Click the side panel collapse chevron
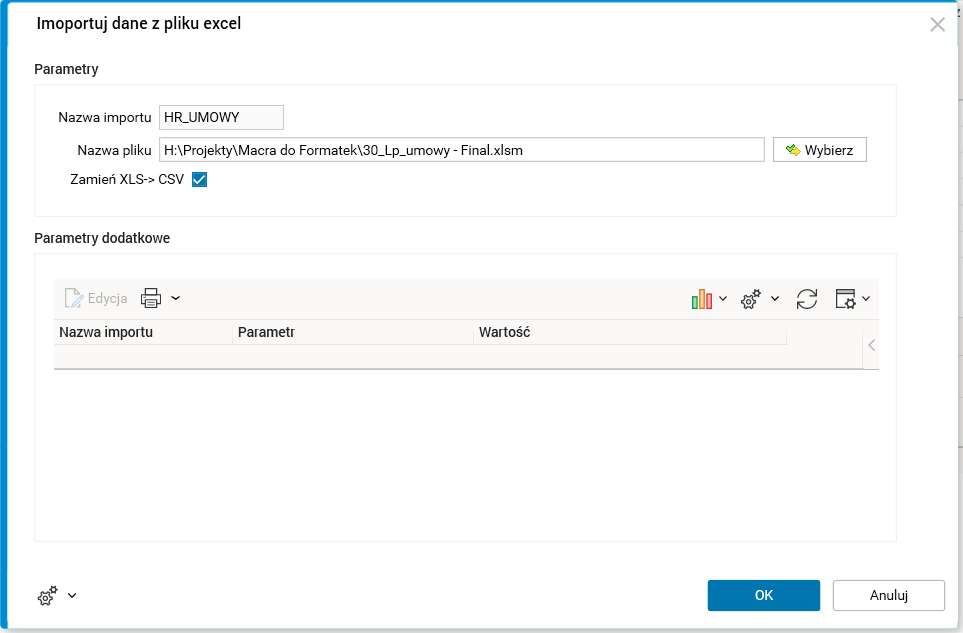The image size is (963, 633). tap(871, 345)
